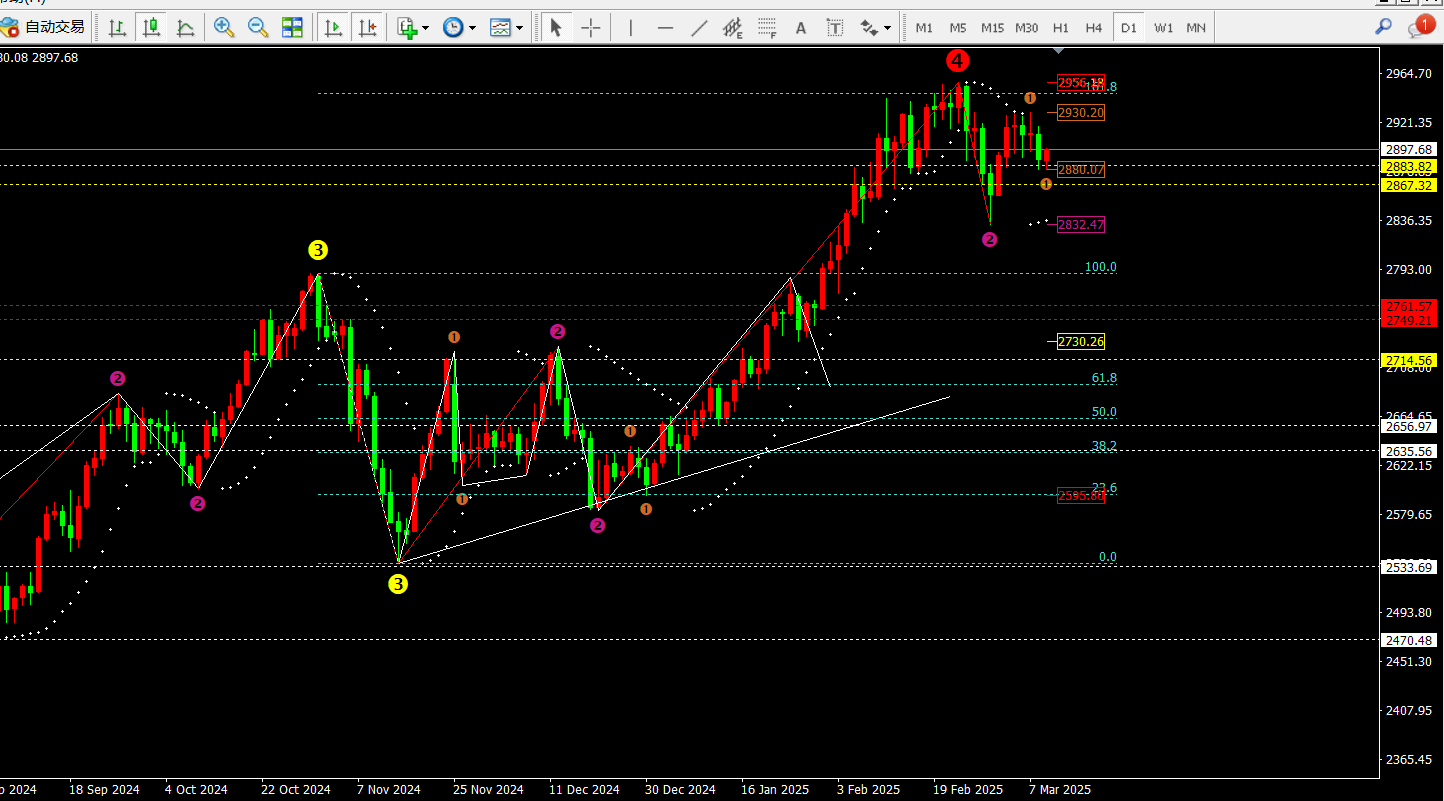
Task: Click the red wave 4 marker
Action: point(957,61)
